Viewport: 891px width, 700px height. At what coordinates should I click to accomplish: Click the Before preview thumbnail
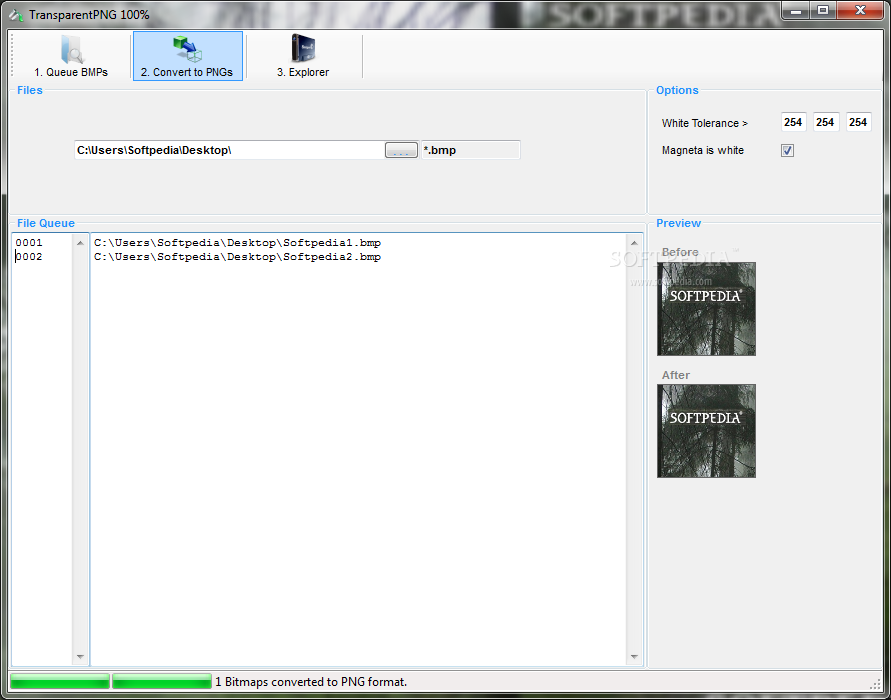[706, 309]
